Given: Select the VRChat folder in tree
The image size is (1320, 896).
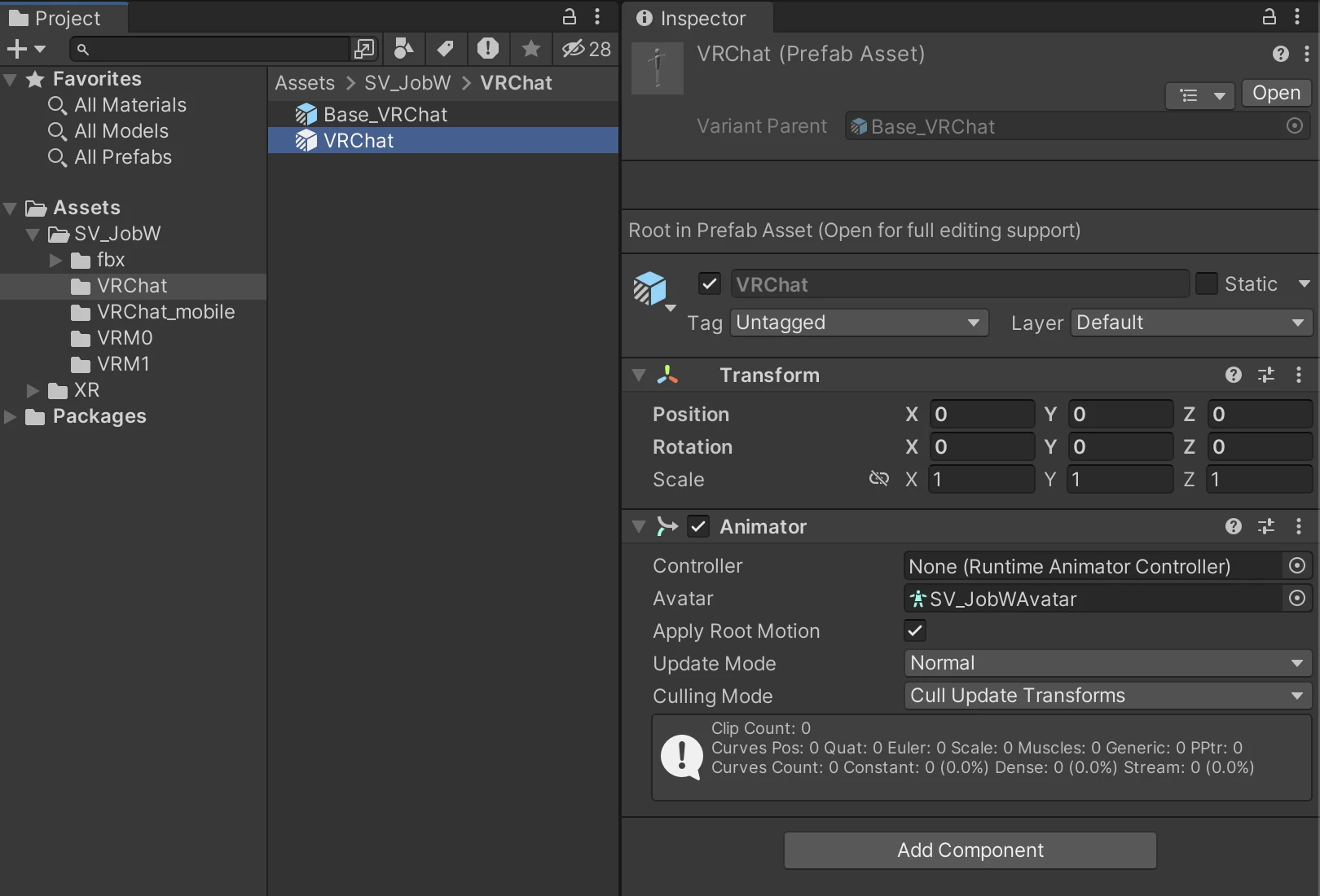Looking at the screenshot, I should coord(133,286).
